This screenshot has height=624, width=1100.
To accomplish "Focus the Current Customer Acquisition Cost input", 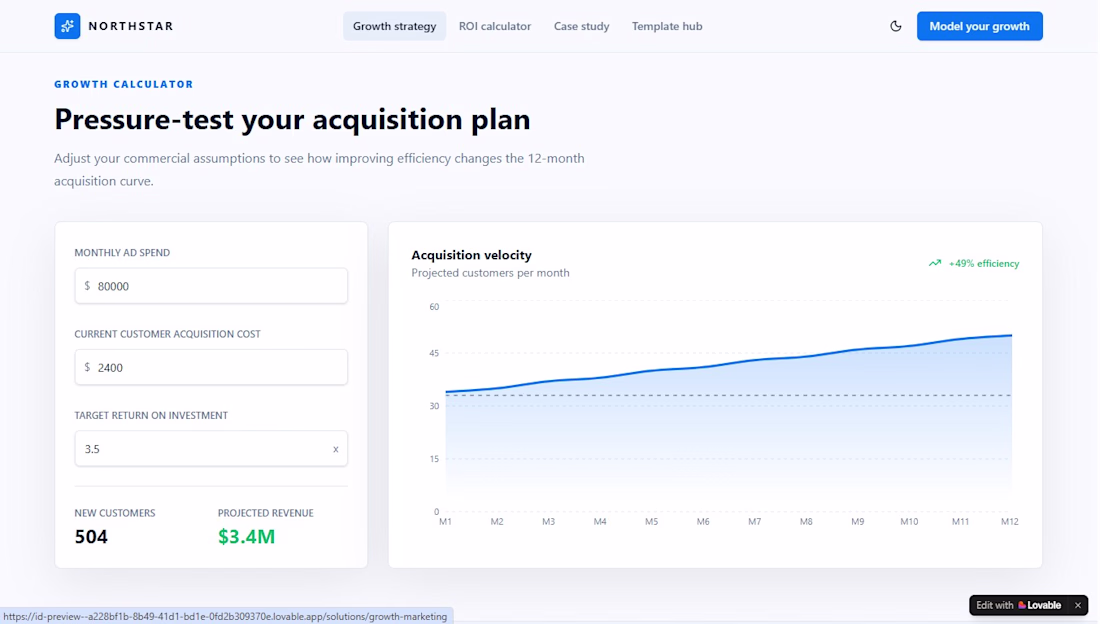I will click(211, 367).
